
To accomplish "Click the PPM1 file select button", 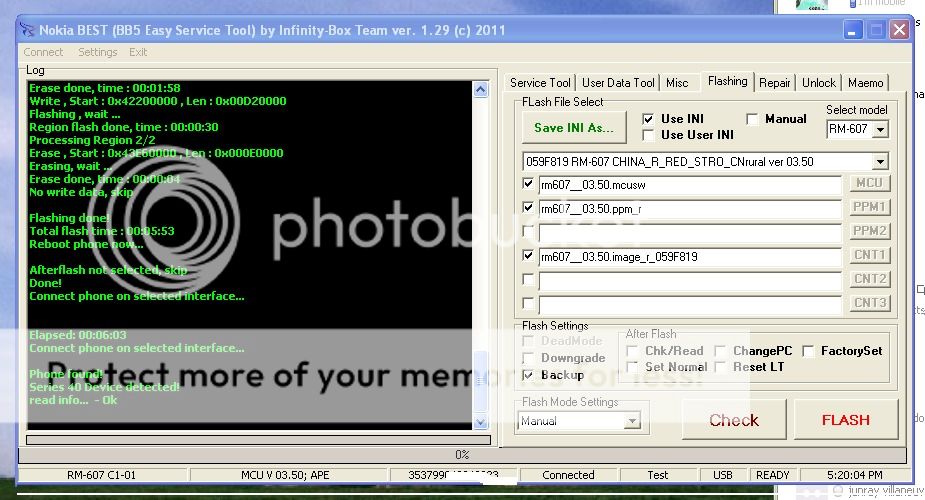I will point(869,207).
